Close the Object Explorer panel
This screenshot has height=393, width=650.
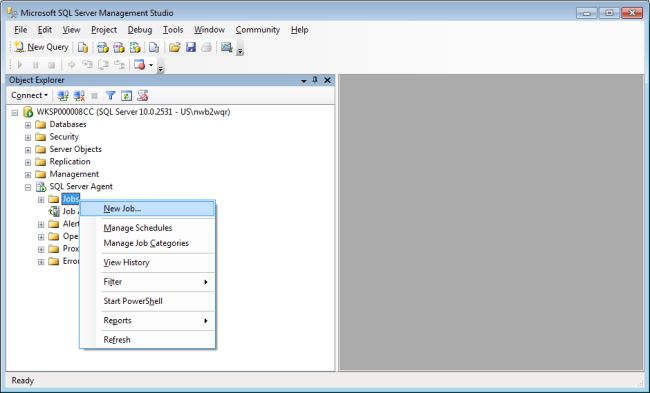[x=327, y=80]
